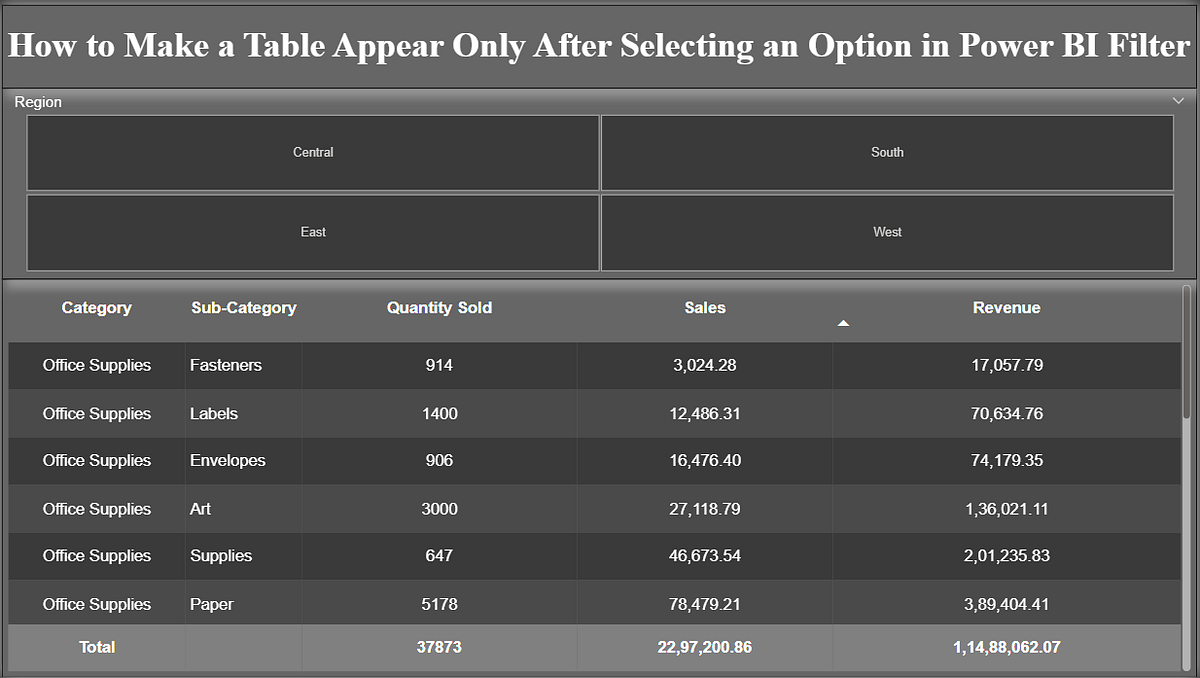Screen dimensions: 1200x678
Task: Click the Region slicer title label
Action: coord(38,101)
